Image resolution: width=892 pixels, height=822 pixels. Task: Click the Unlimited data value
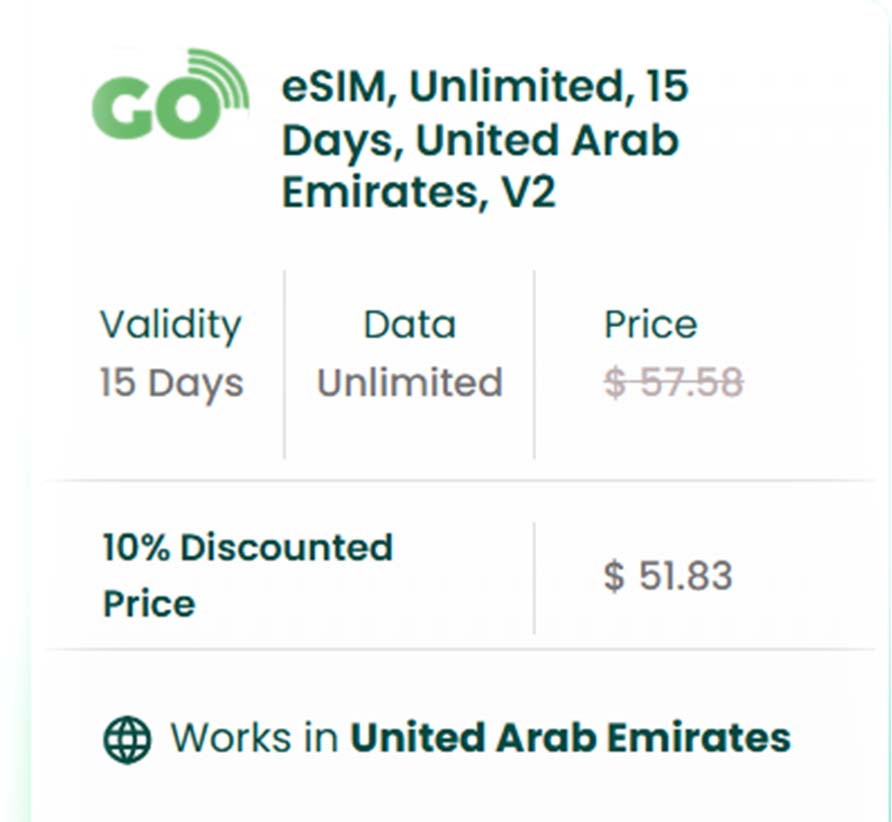coord(409,383)
